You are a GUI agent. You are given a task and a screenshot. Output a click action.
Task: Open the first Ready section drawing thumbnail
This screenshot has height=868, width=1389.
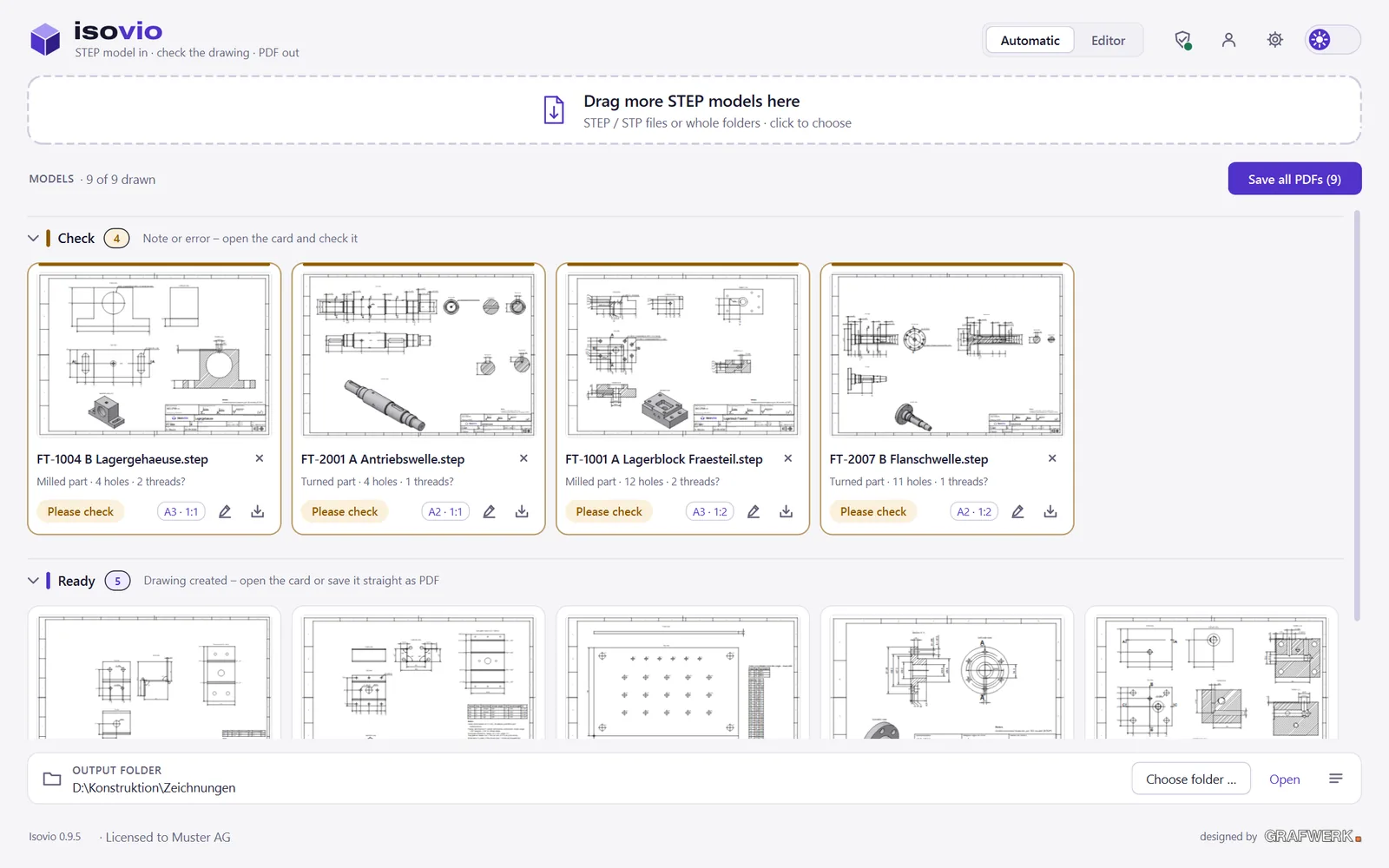(x=155, y=676)
